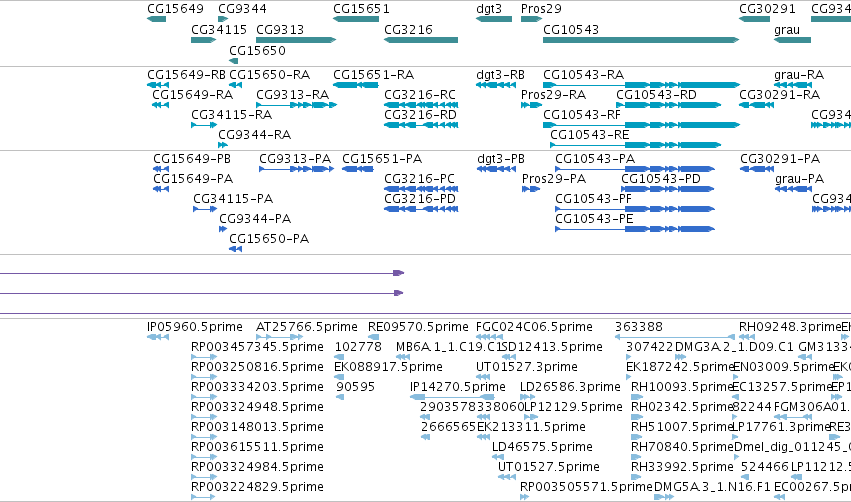The width and height of the screenshot is (851, 502).
Task: Select protein CG15650-PA
Action: click(x=269, y=239)
